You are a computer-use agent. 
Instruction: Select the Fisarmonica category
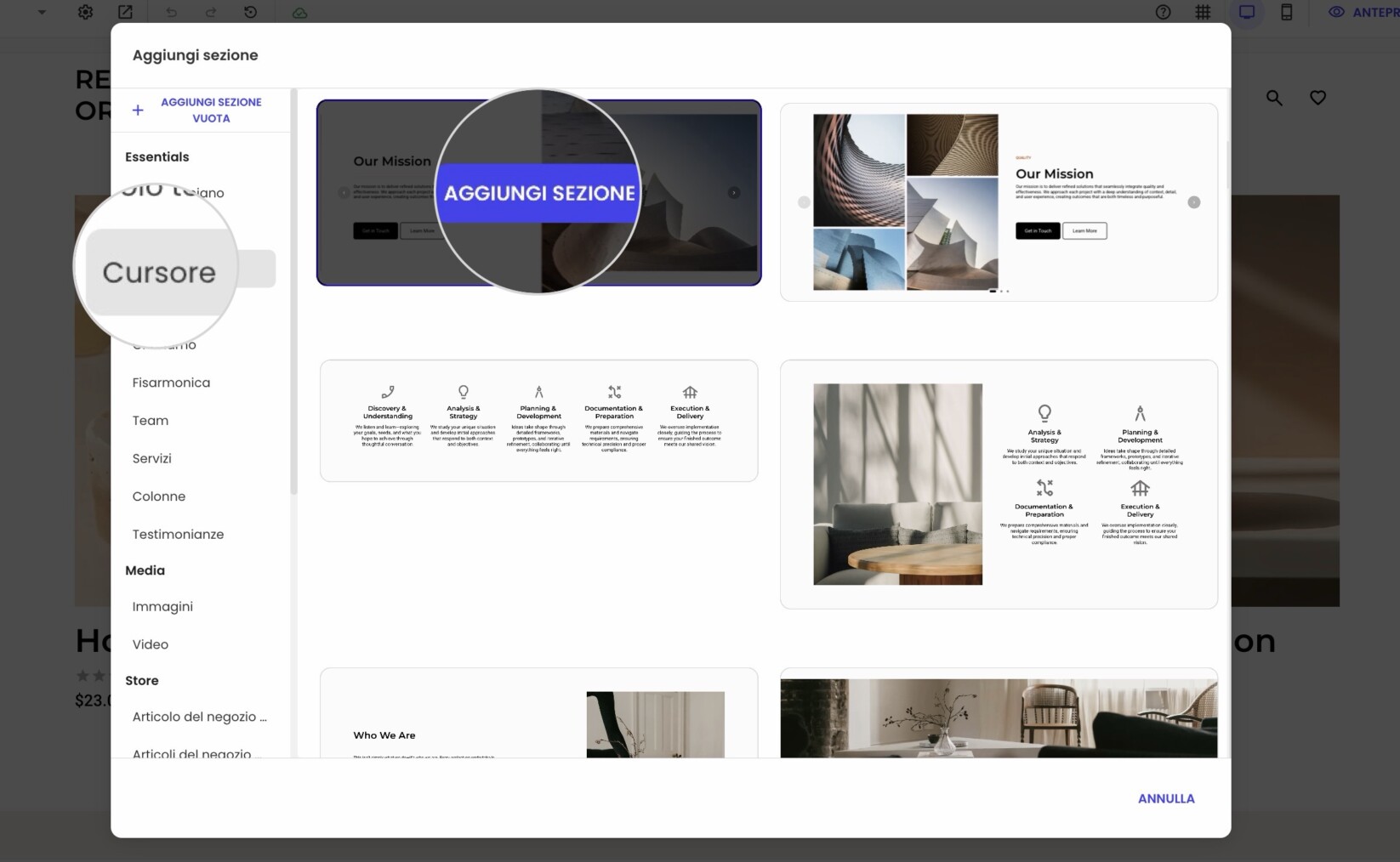click(171, 383)
